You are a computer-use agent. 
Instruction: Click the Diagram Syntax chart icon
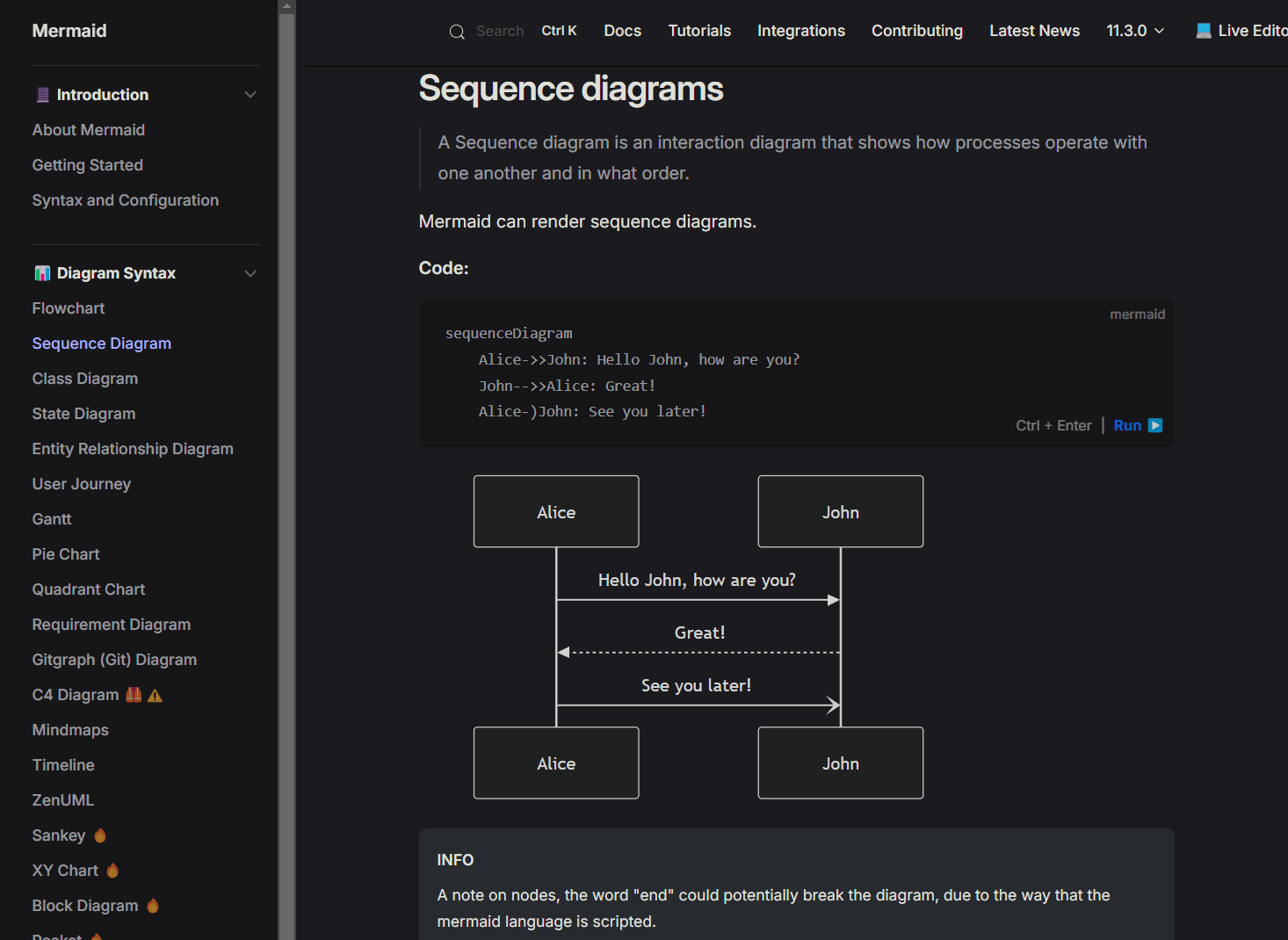pos(42,273)
